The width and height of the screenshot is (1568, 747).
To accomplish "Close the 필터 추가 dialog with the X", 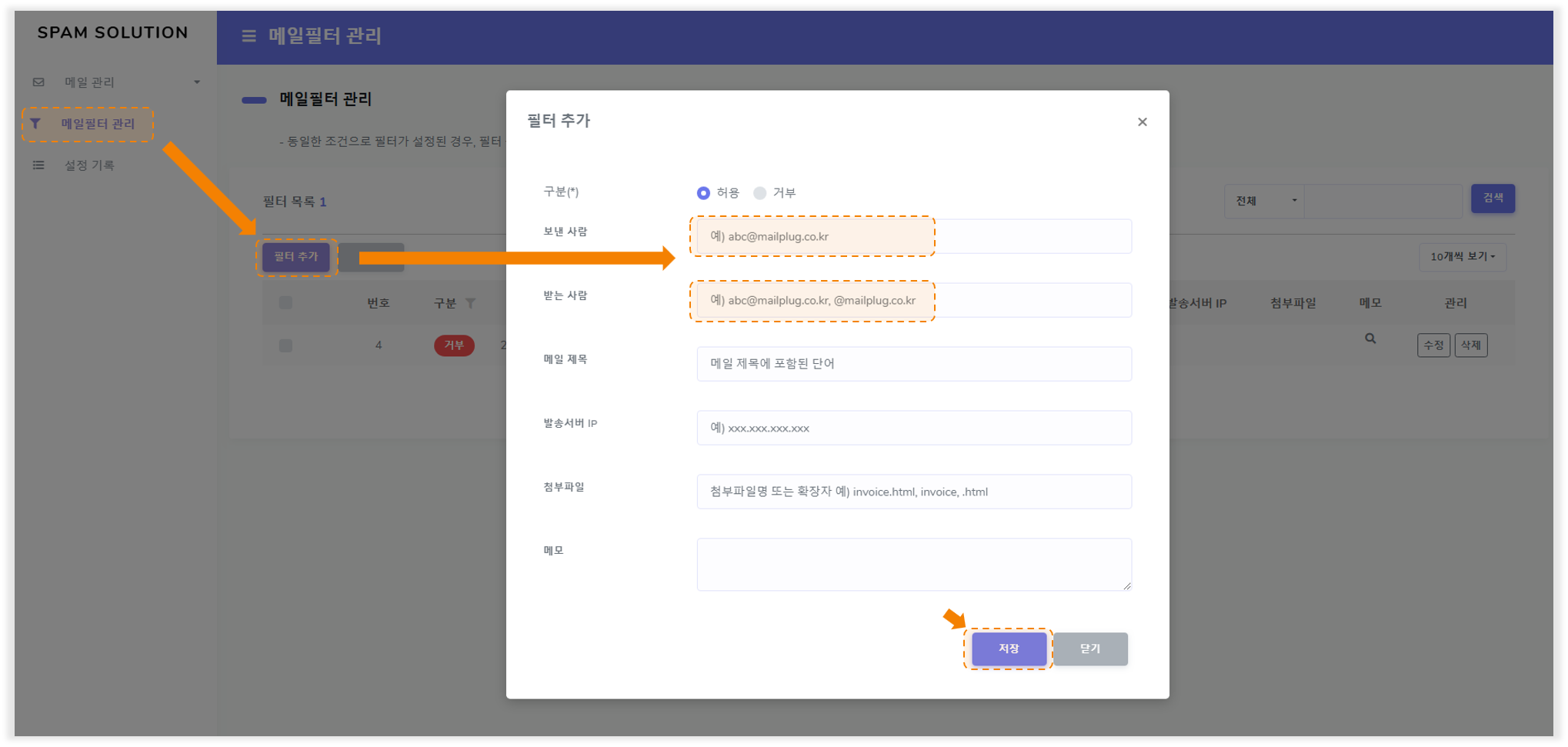I will point(1143,122).
